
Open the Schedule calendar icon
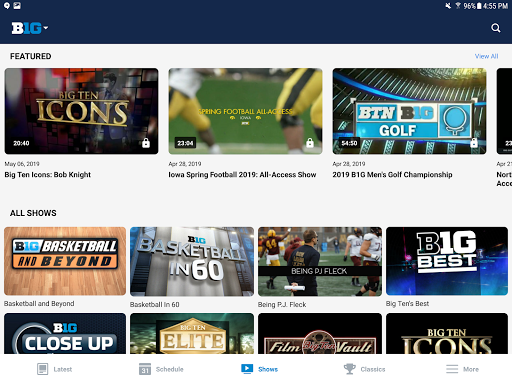click(x=145, y=369)
